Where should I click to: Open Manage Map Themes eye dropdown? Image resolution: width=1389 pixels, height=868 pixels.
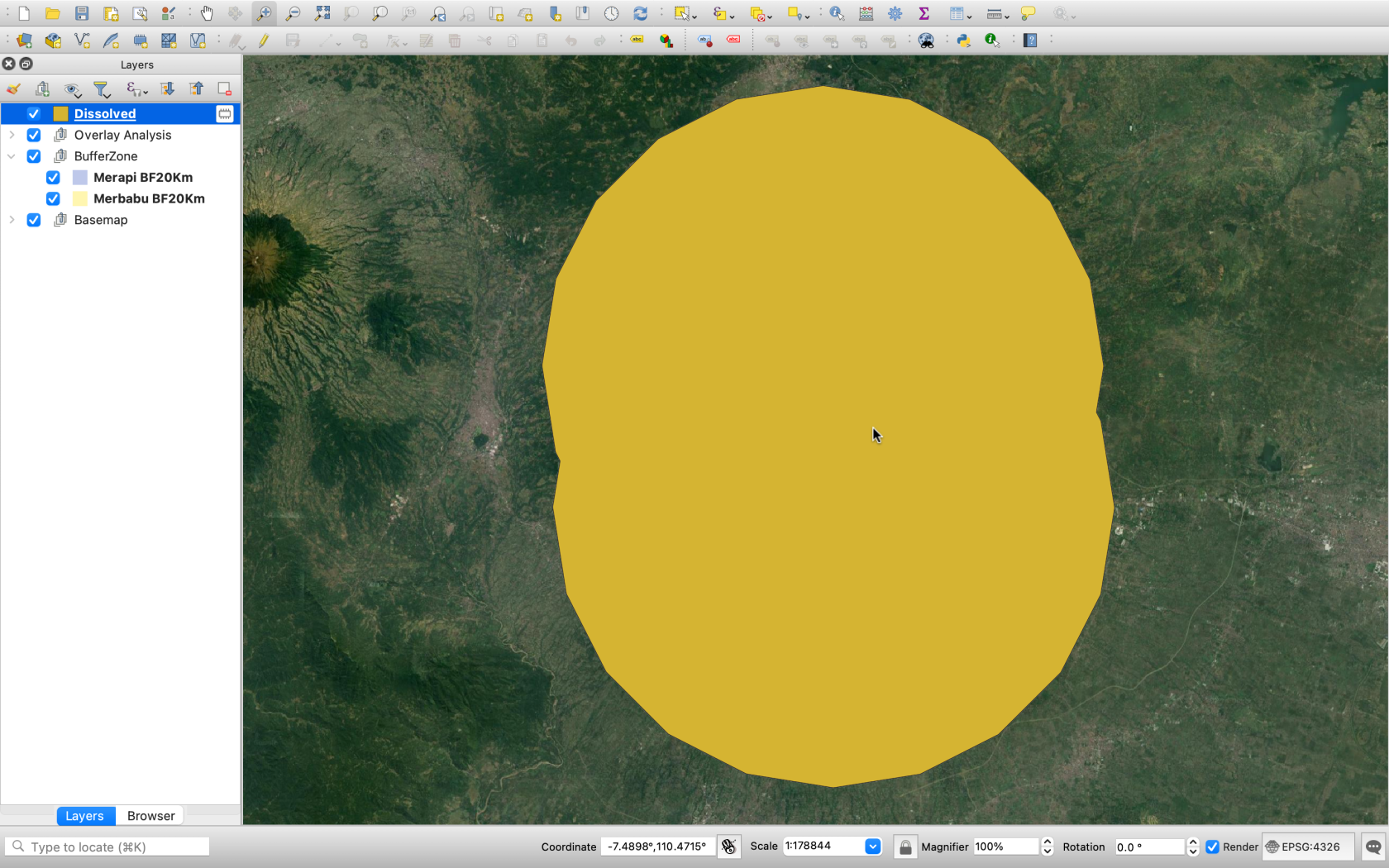pyautogui.click(x=73, y=88)
